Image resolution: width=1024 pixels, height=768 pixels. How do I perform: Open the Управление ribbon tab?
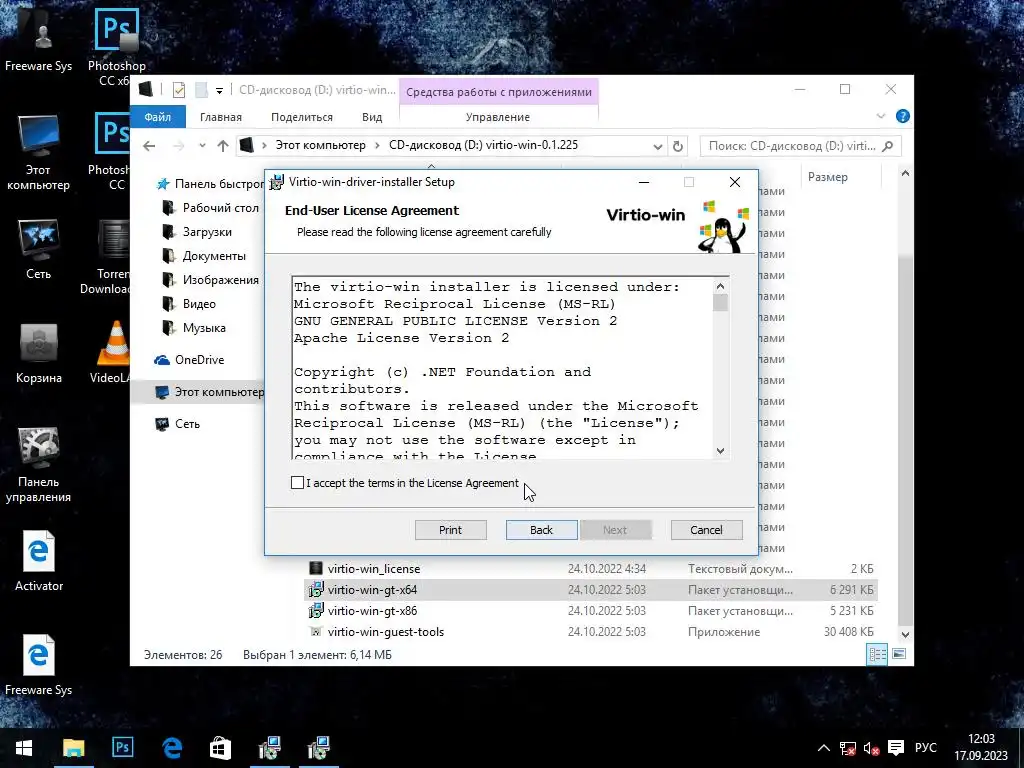click(x=498, y=117)
